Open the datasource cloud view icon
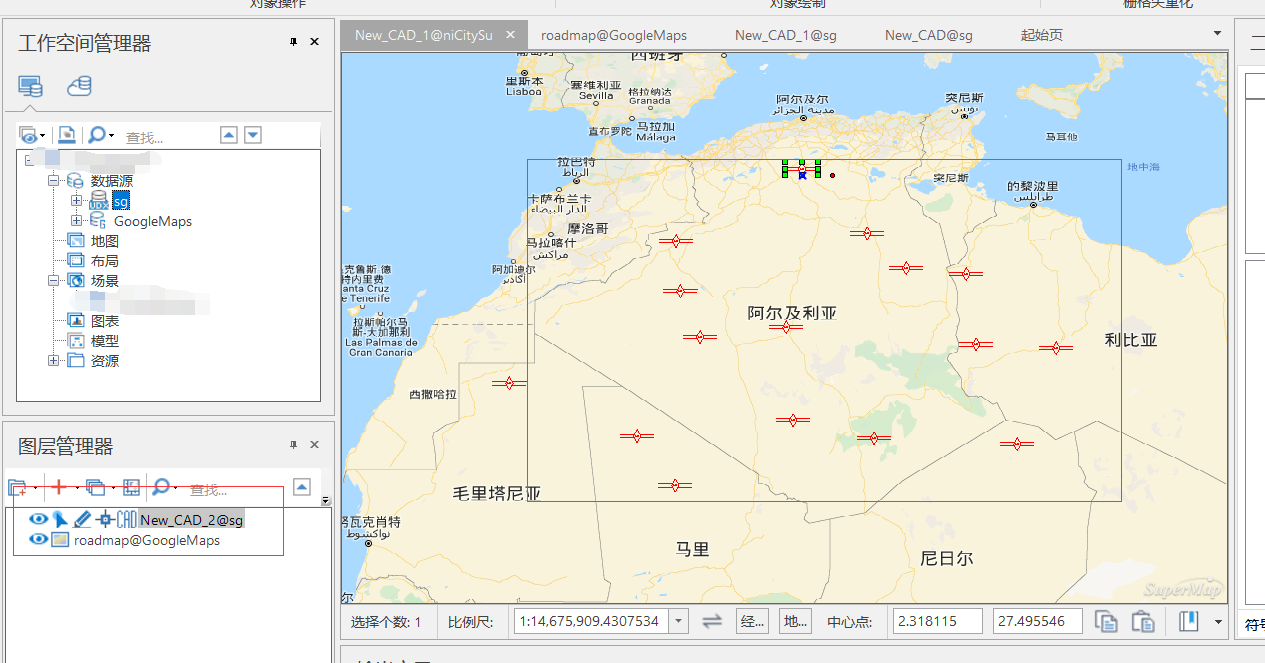 tap(79, 86)
